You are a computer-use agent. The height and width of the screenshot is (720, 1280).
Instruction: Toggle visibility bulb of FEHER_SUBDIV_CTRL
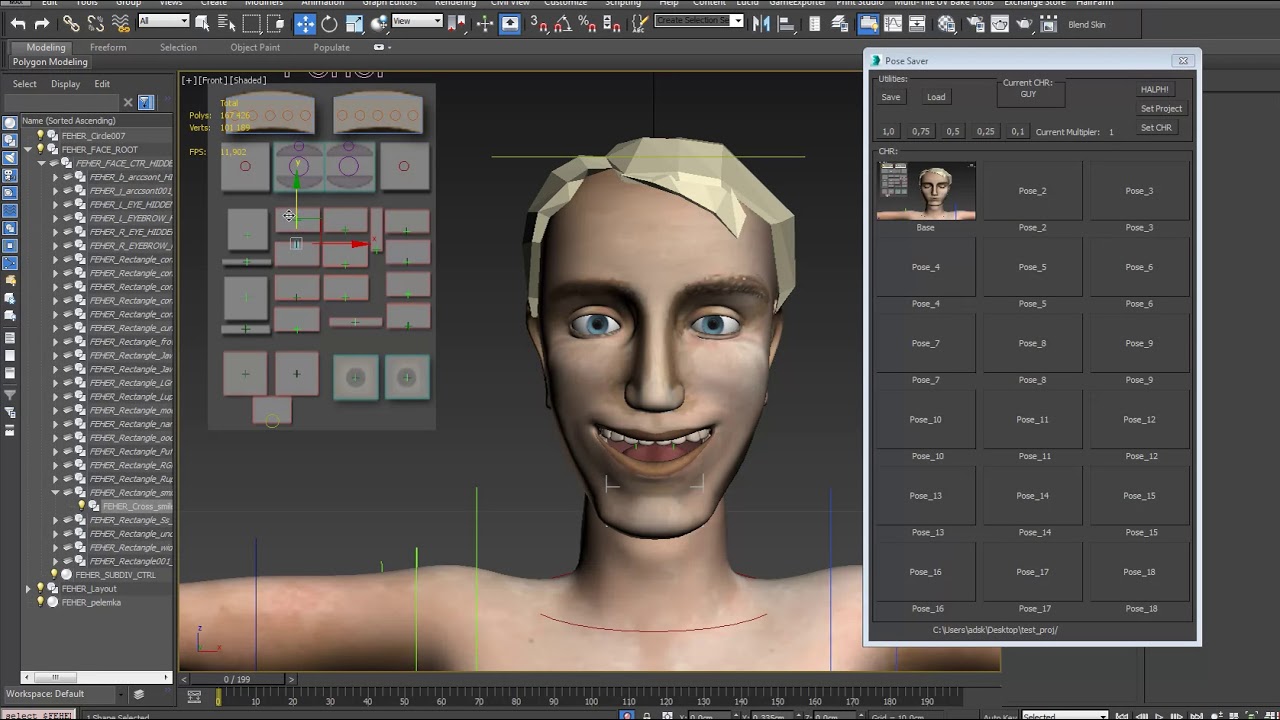(54, 575)
